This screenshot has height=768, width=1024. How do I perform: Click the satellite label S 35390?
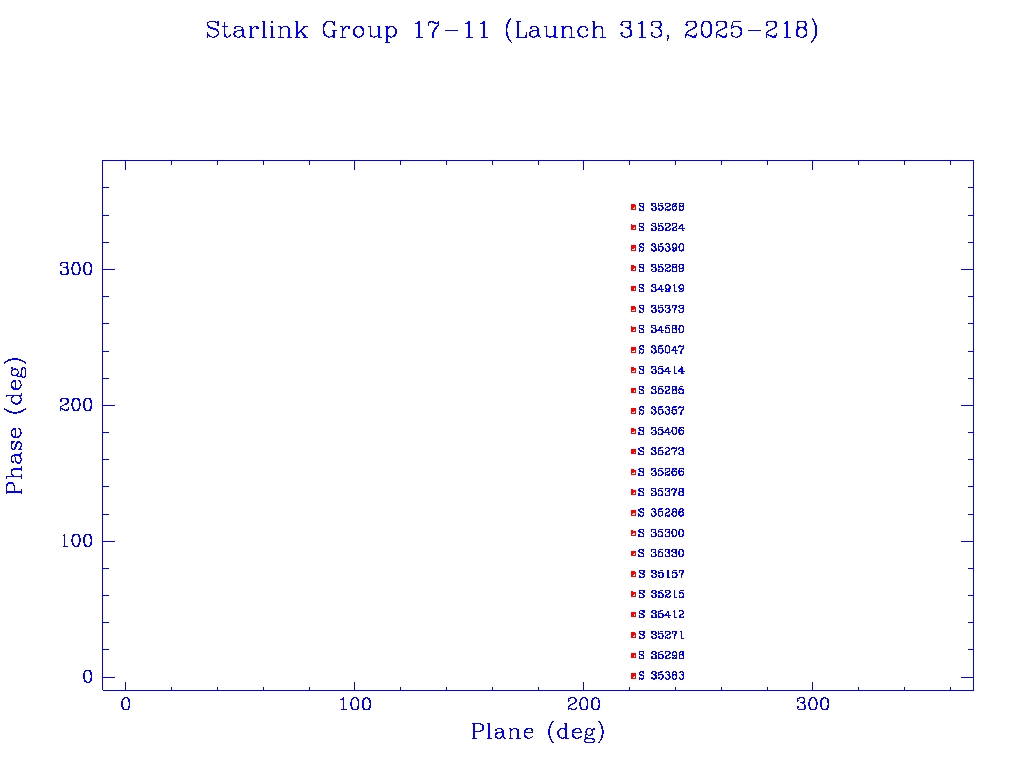[662, 248]
